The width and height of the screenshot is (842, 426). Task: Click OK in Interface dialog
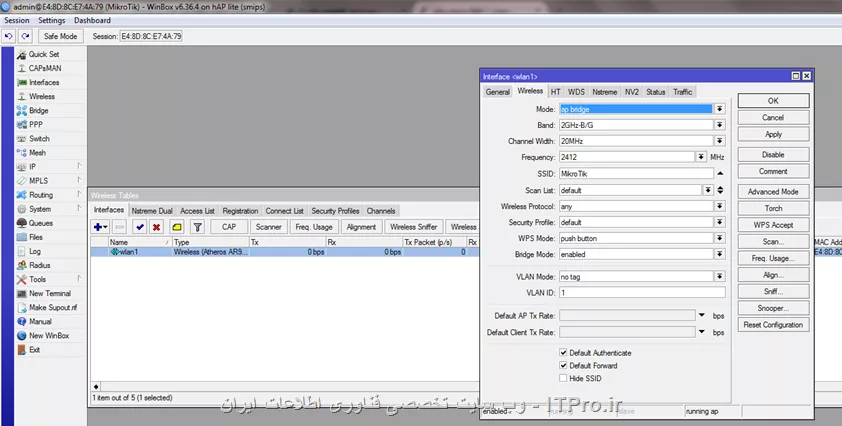tap(773, 100)
